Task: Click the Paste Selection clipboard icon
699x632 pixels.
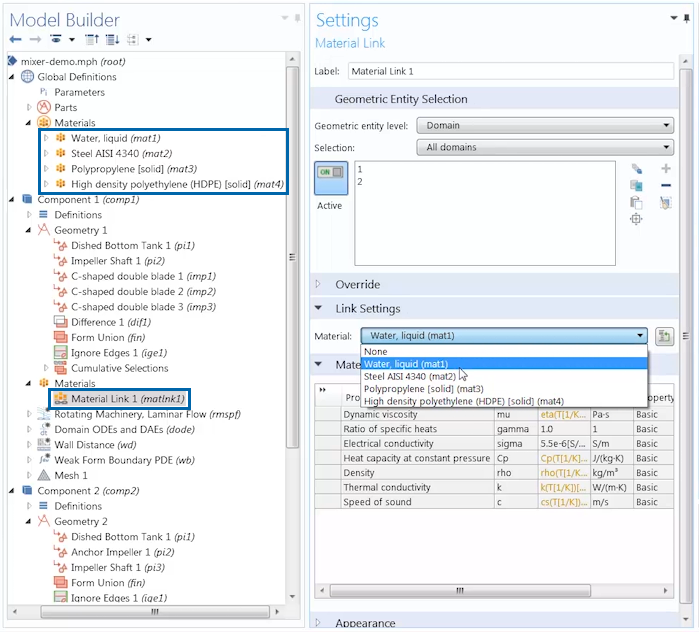Action: pos(636,202)
